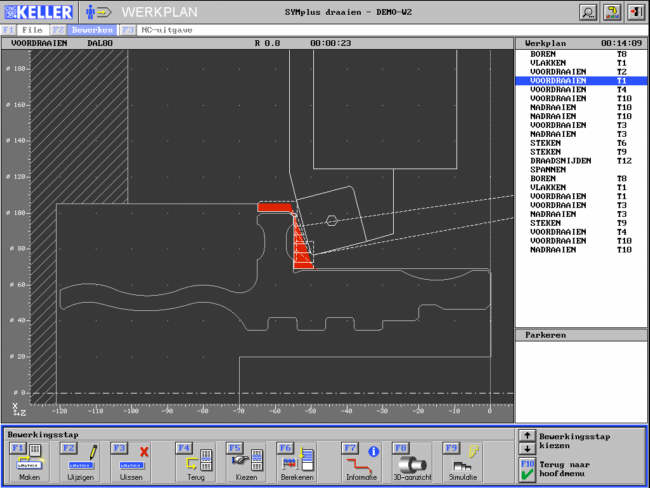Click the up arrow step selector
This screenshot has width=650, height=488.
coord(528,436)
